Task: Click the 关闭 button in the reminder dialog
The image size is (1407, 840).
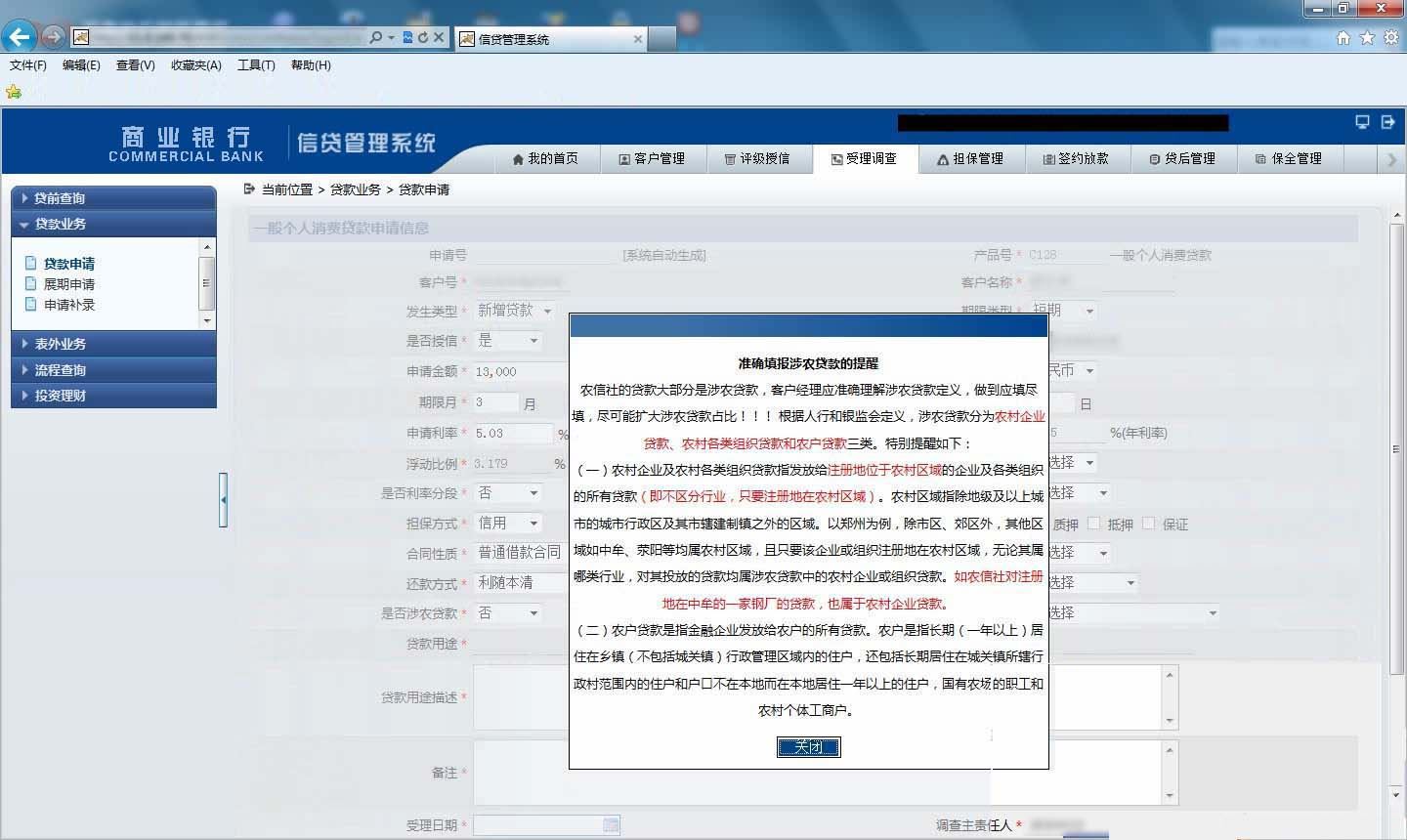Action: 808,747
